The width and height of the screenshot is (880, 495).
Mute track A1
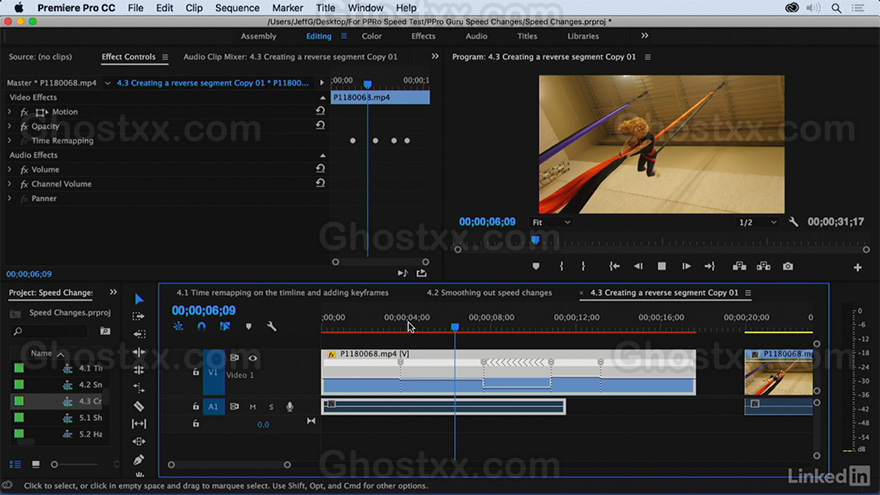(253, 407)
